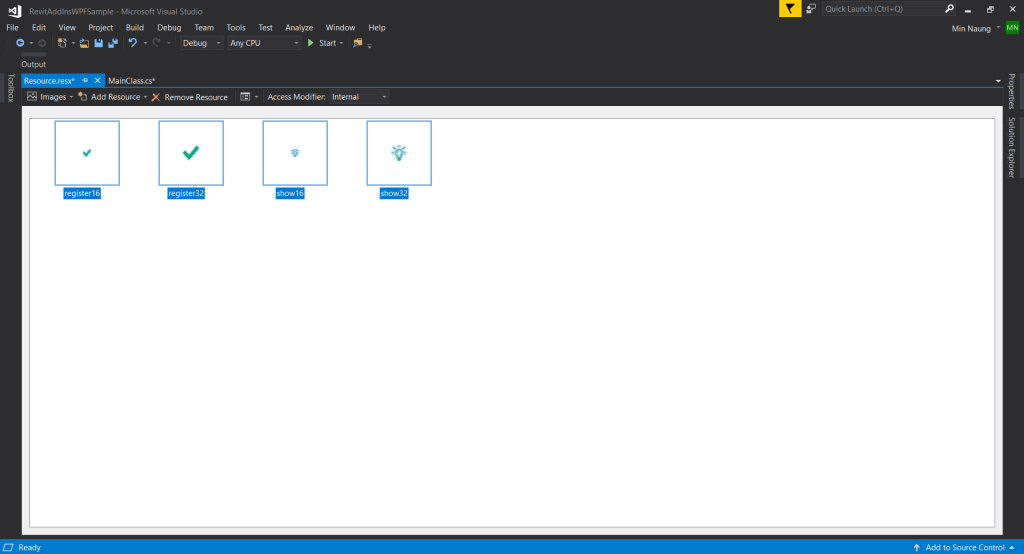Click in the Quick Launch search box
This screenshot has height=554, width=1024.
(x=880, y=9)
